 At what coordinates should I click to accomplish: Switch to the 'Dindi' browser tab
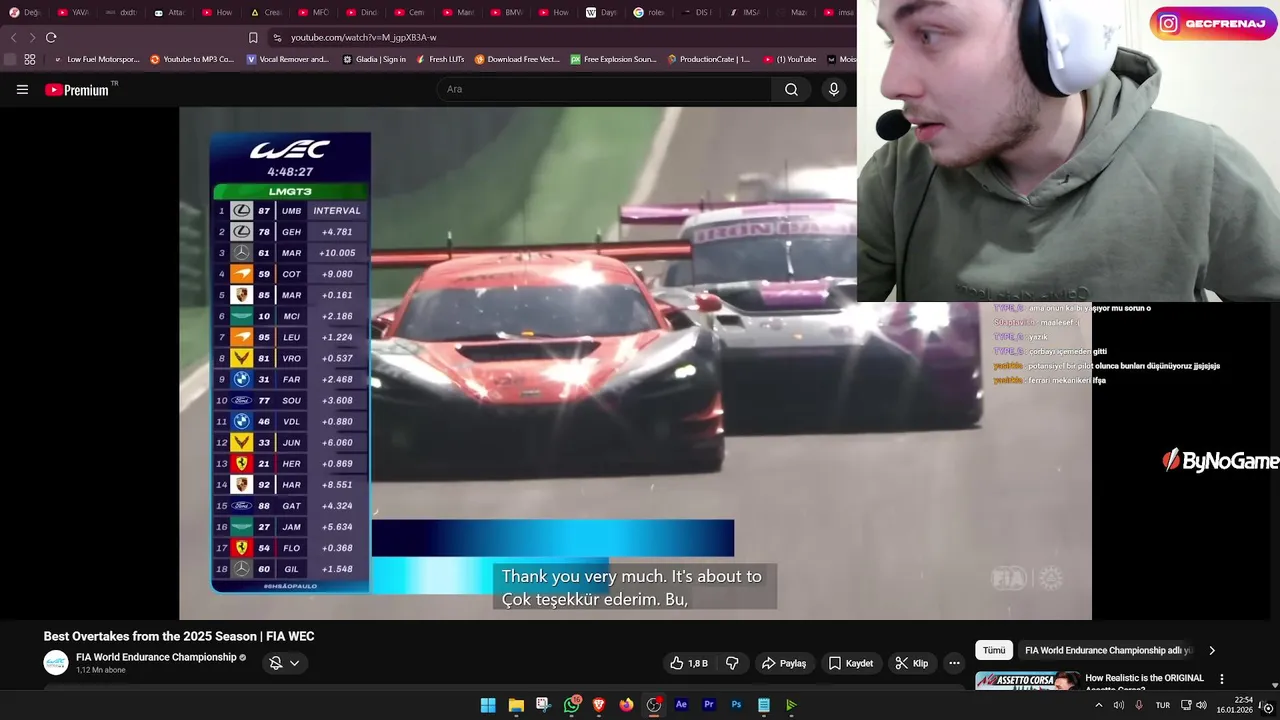point(362,13)
